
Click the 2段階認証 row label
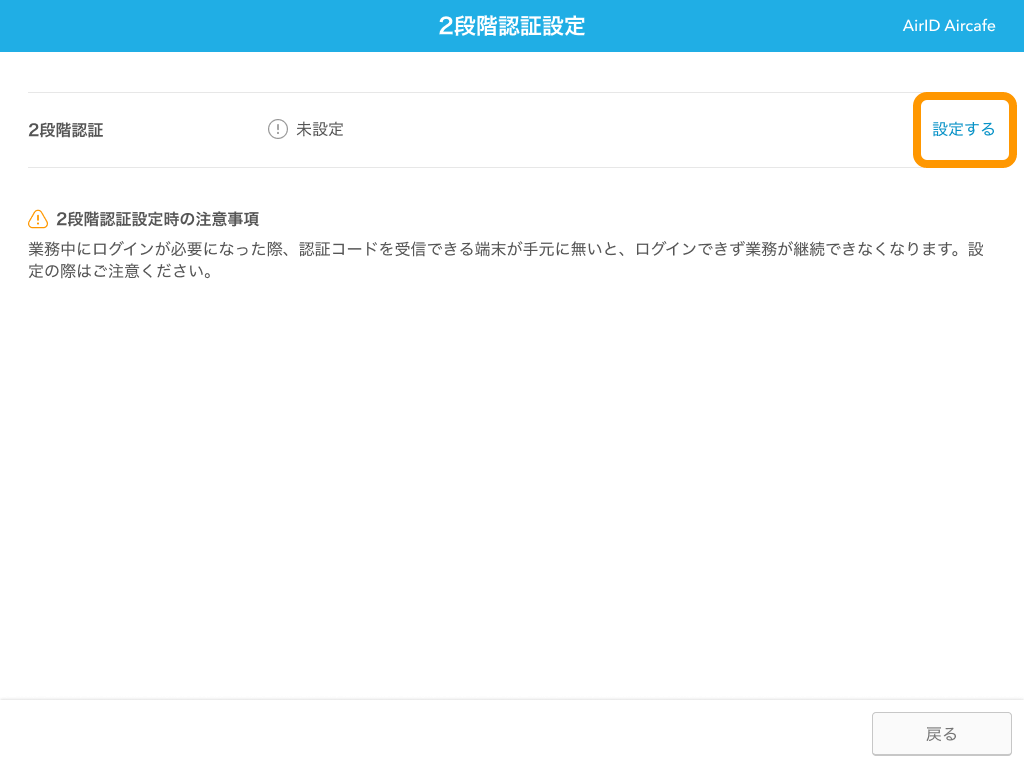(66, 129)
